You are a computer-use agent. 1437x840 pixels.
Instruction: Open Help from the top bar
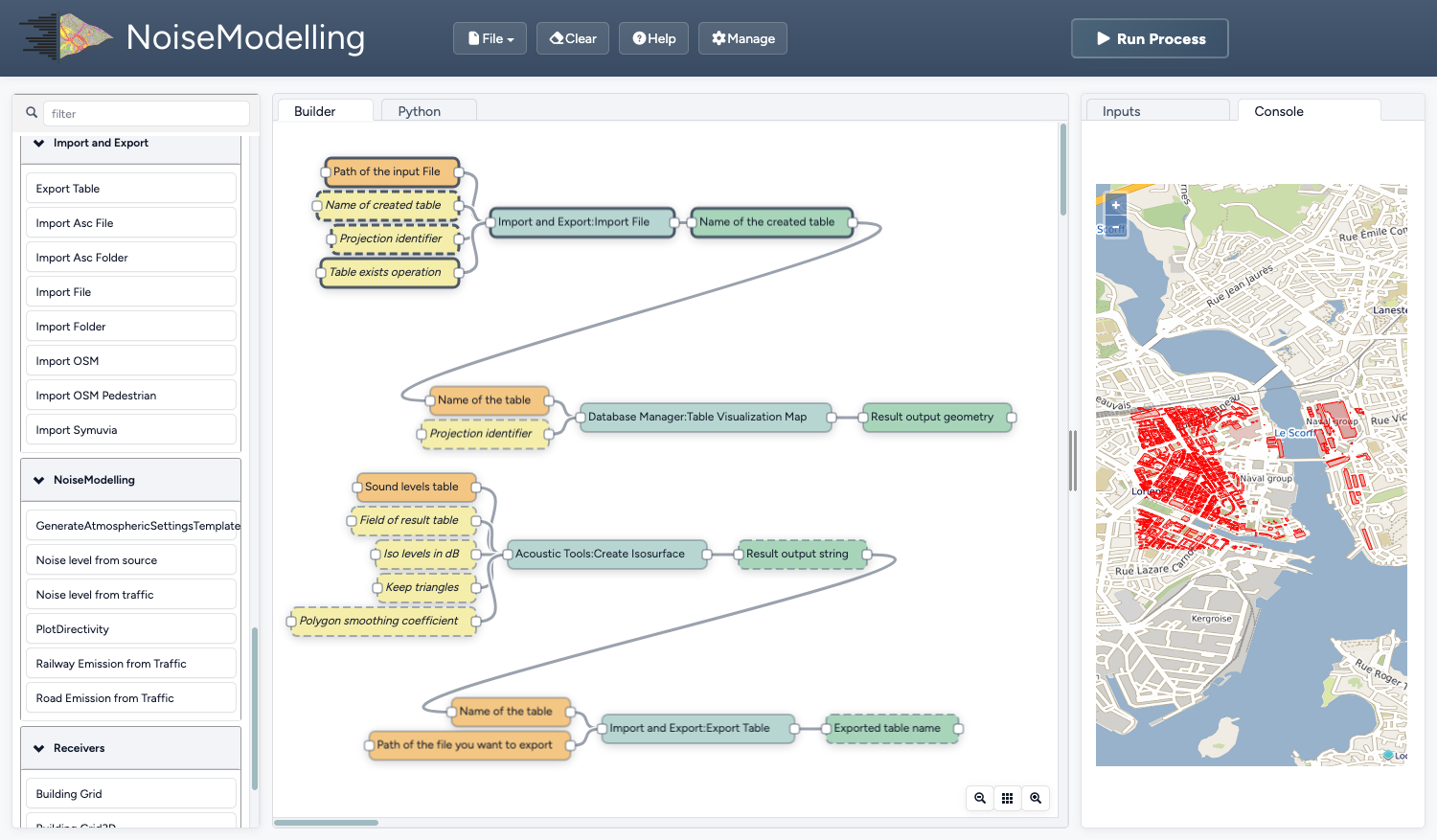(x=653, y=38)
